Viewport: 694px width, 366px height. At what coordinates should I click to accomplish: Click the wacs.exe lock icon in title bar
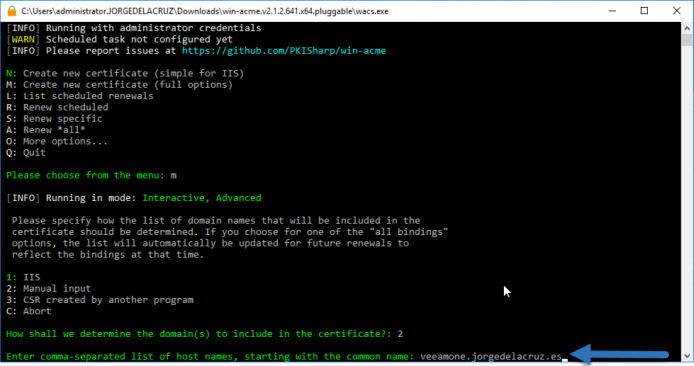coord(12,11)
